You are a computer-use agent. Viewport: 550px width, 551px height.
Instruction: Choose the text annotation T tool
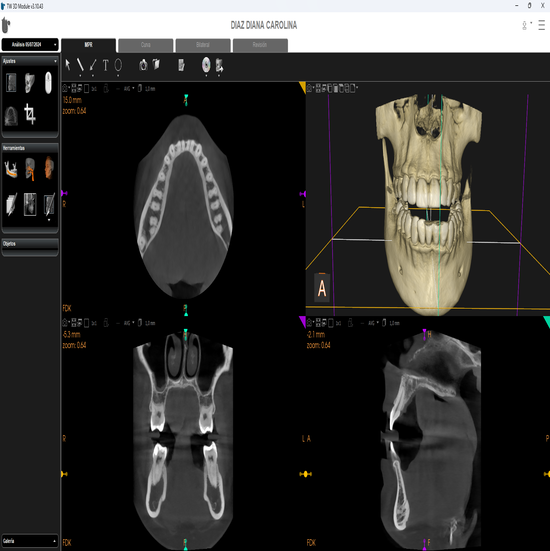[x=105, y=65]
